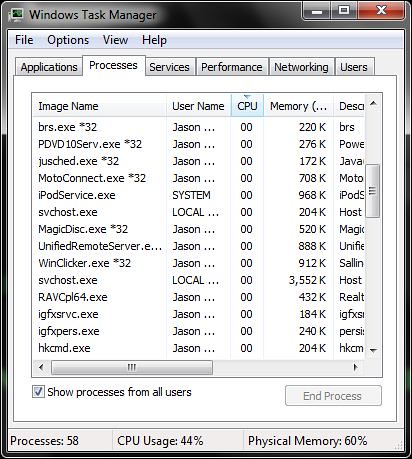Select the WinClicker.exe *32 process

(199, 263)
